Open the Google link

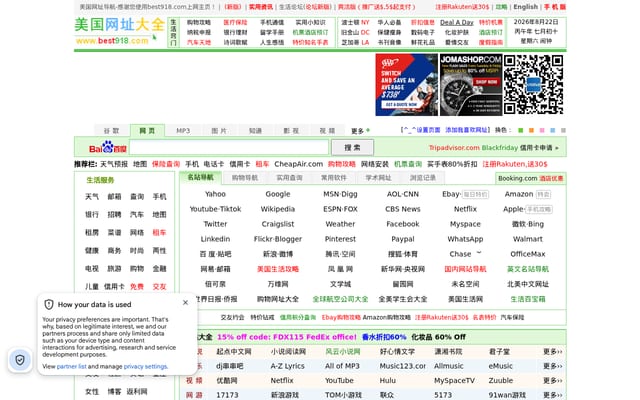(x=278, y=194)
